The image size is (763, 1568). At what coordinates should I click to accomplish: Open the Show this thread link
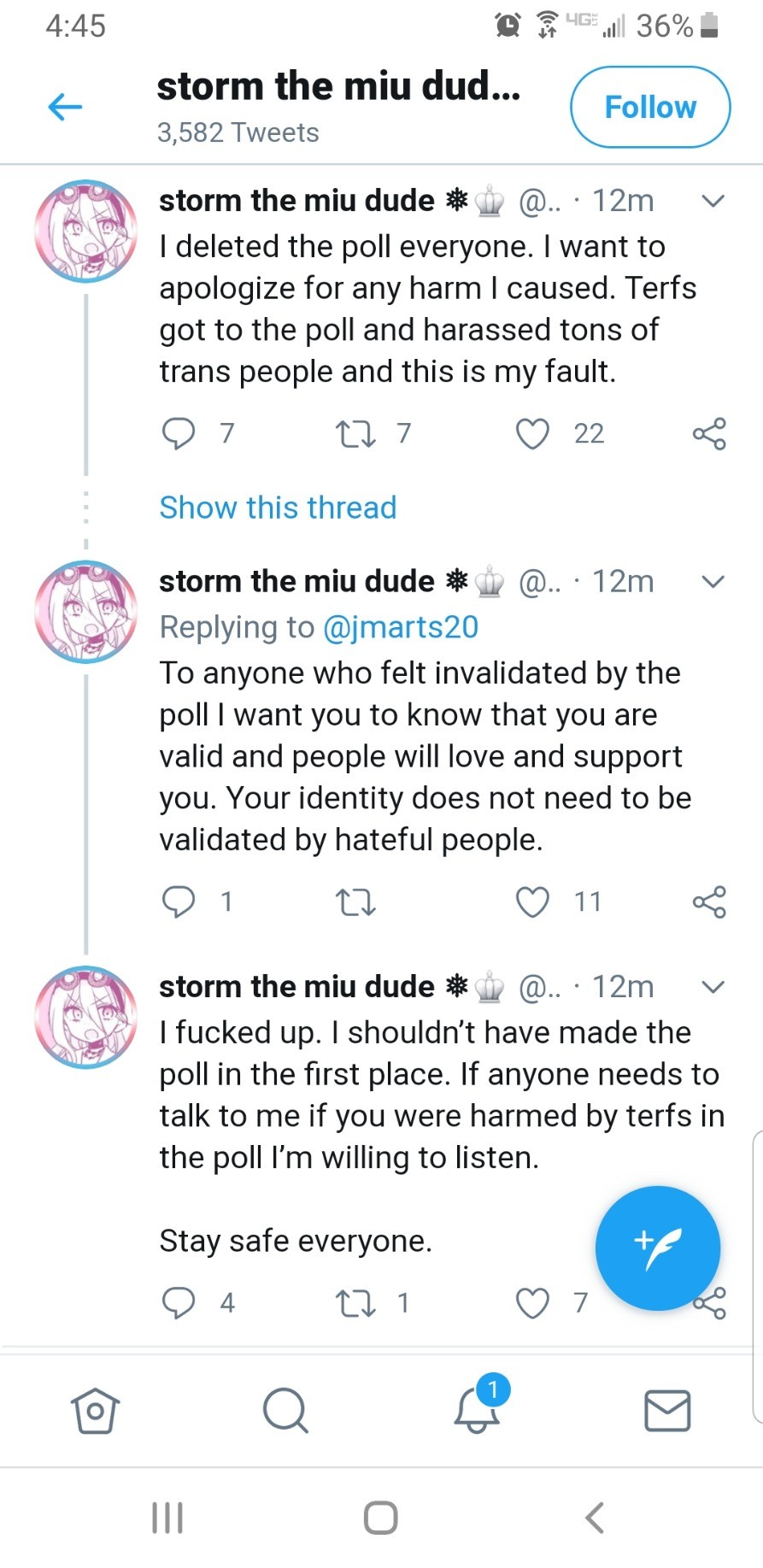278,508
